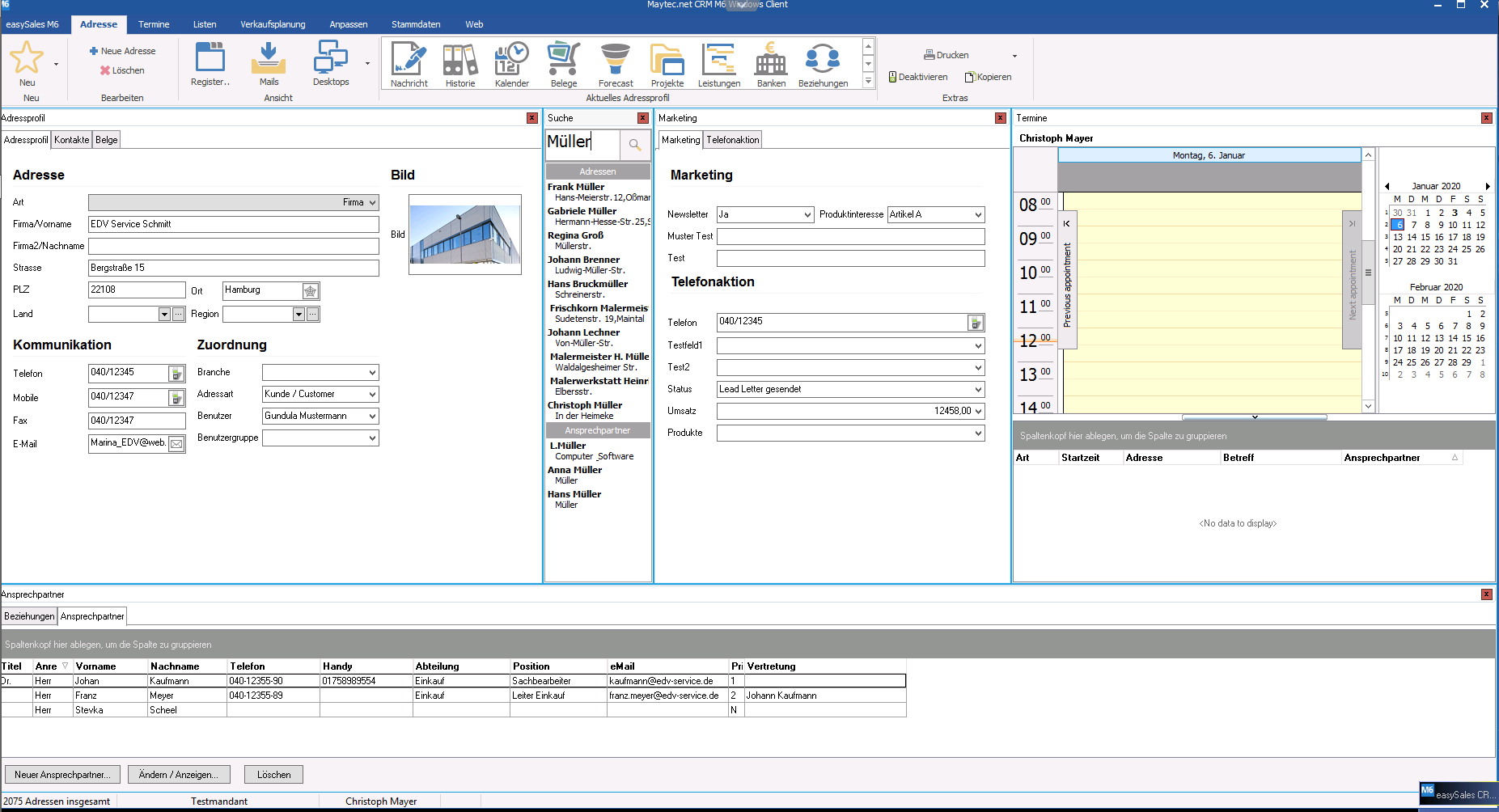Open the Verkaufsplanung ribbon tab
Screen dimensions: 1499x812
[x=273, y=24]
